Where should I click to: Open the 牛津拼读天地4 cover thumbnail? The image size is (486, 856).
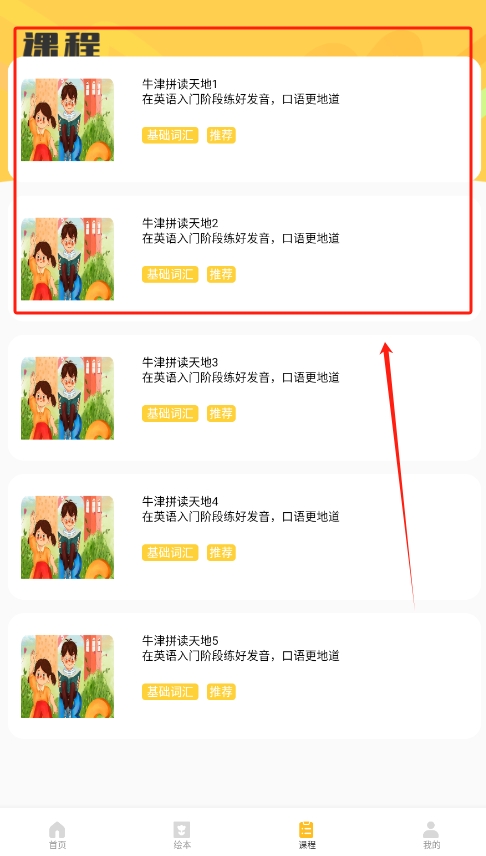coord(67,537)
